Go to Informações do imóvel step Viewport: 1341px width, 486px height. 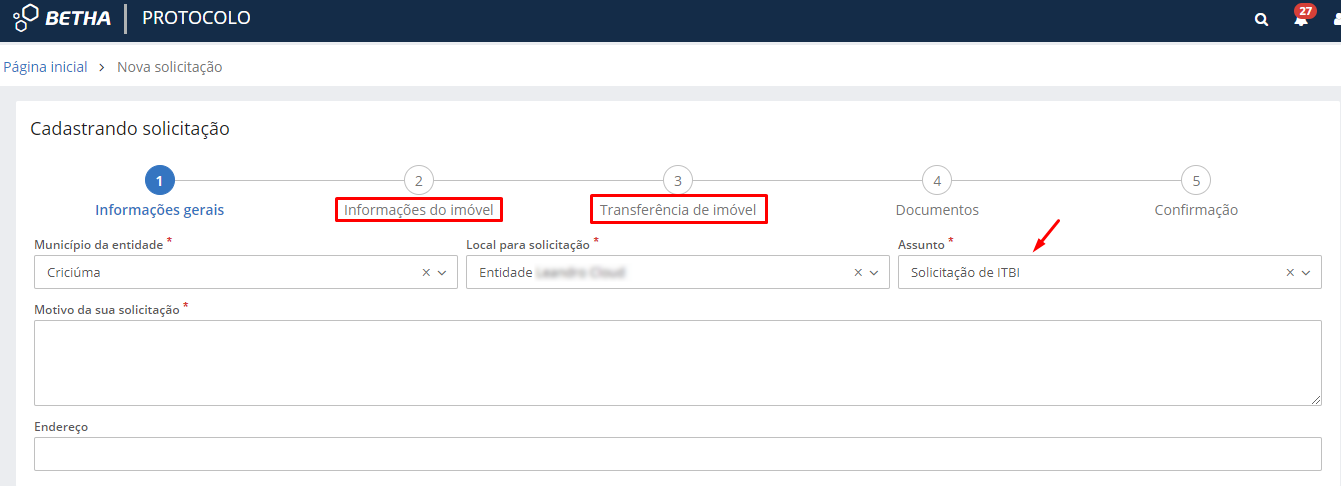pos(418,210)
